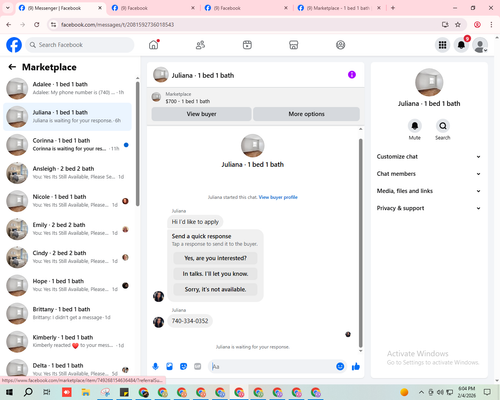The image size is (500, 400).
Task: Click the 740-334-0352 message bubble
Action: (190, 321)
